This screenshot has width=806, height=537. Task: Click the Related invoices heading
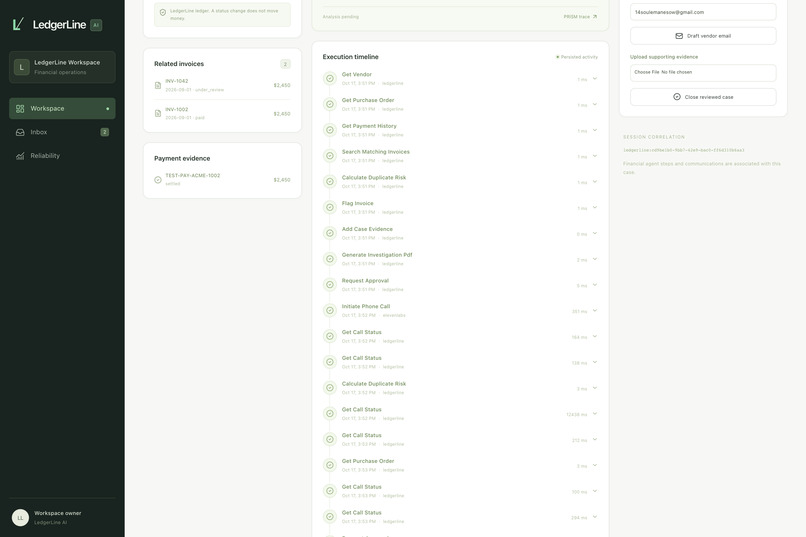(x=179, y=64)
